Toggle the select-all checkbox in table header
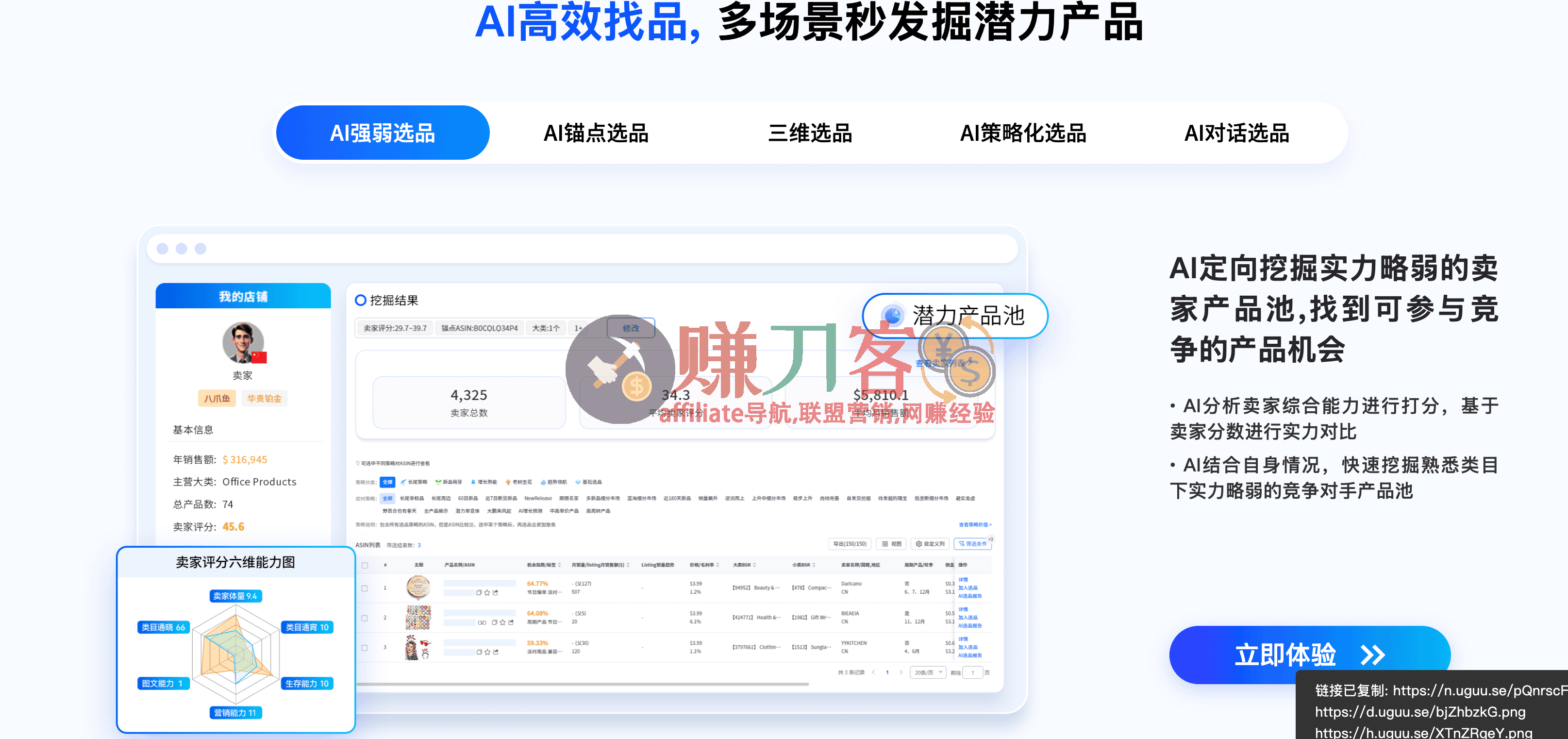 pyautogui.click(x=365, y=566)
